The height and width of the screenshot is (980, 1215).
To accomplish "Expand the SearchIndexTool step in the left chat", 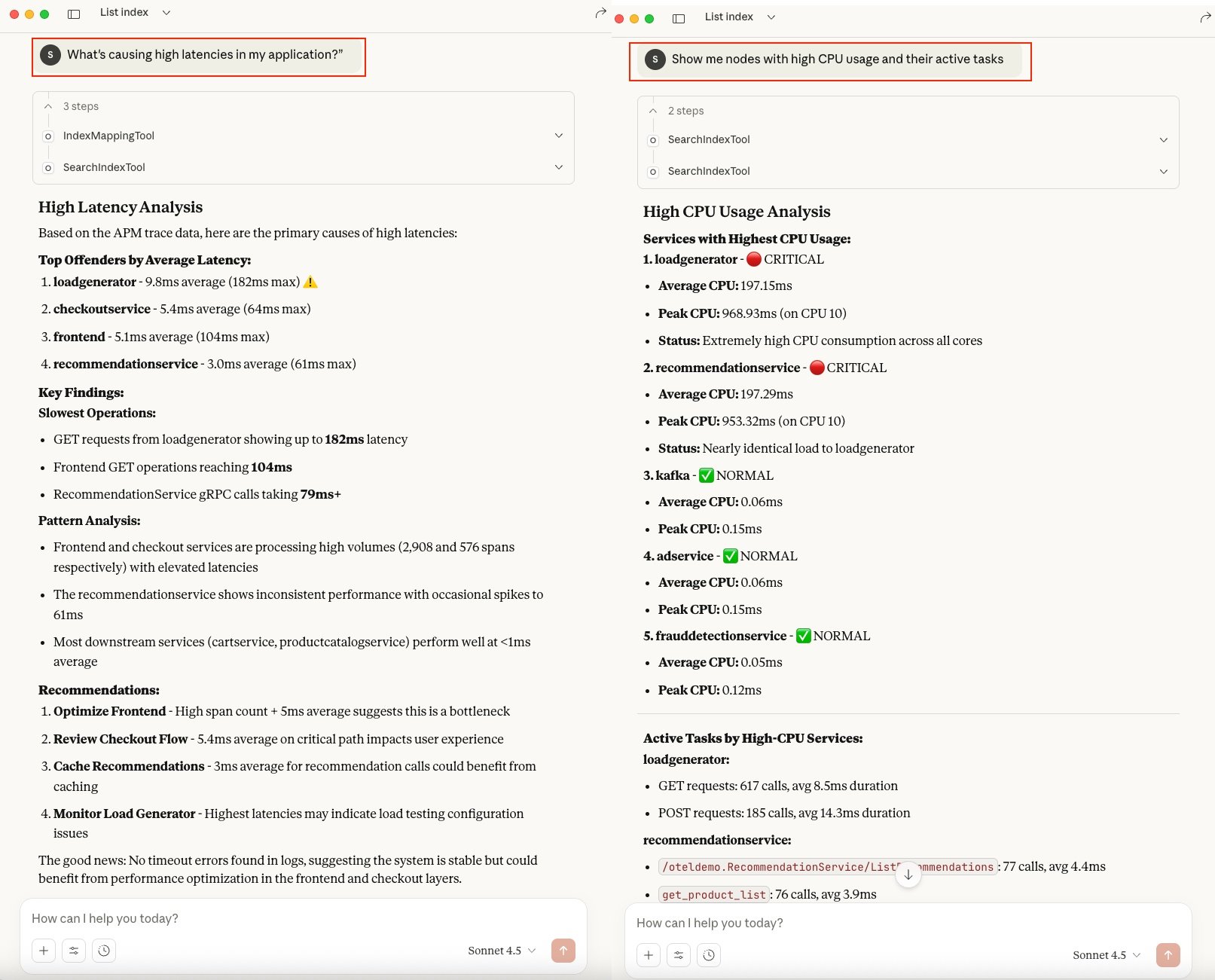I will coord(558,167).
